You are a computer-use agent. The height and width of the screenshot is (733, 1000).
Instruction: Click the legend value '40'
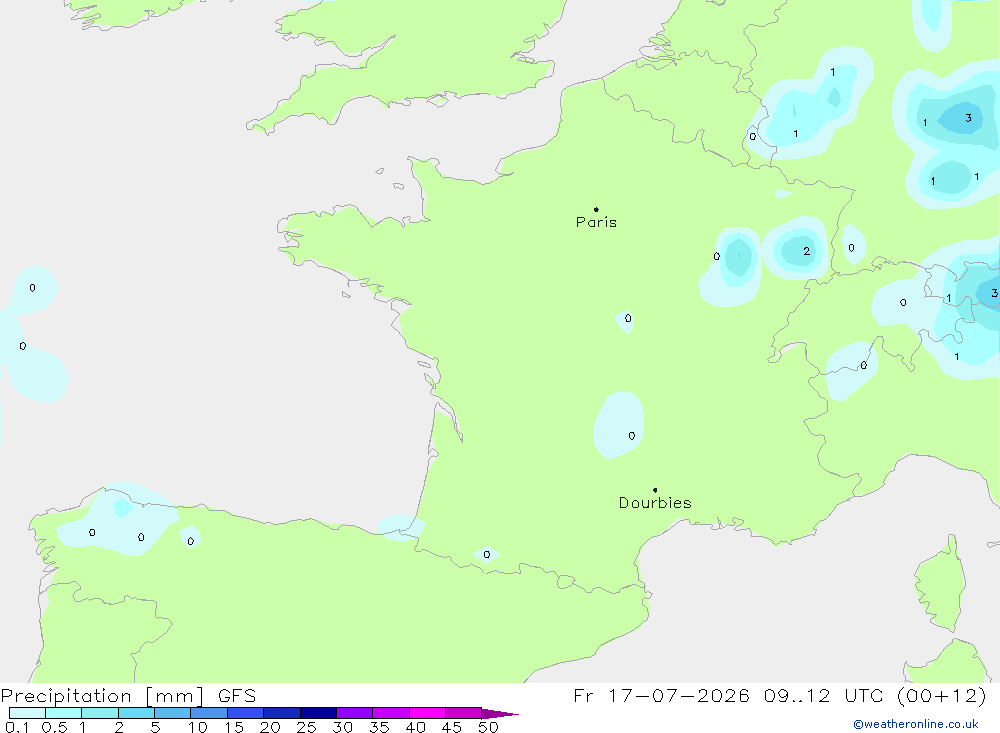[416, 727]
